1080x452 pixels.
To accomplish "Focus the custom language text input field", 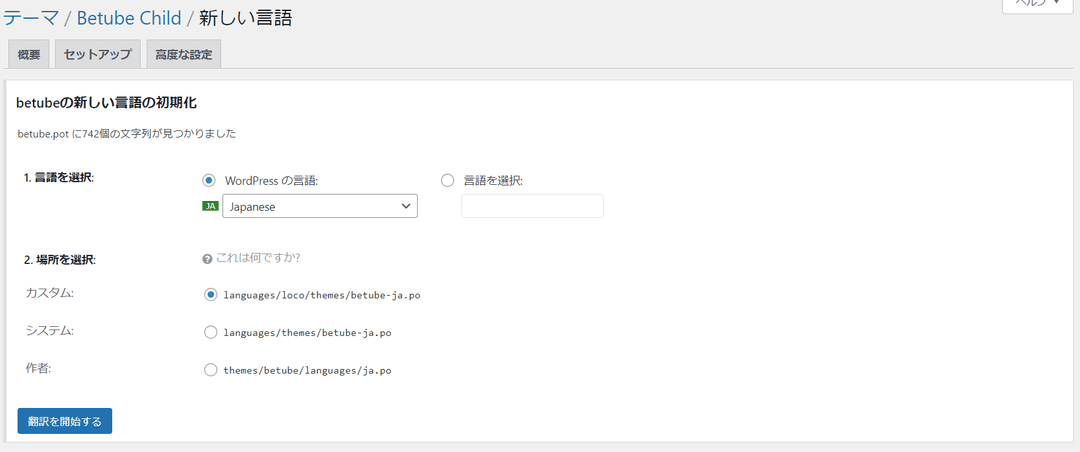I will pyautogui.click(x=532, y=206).
